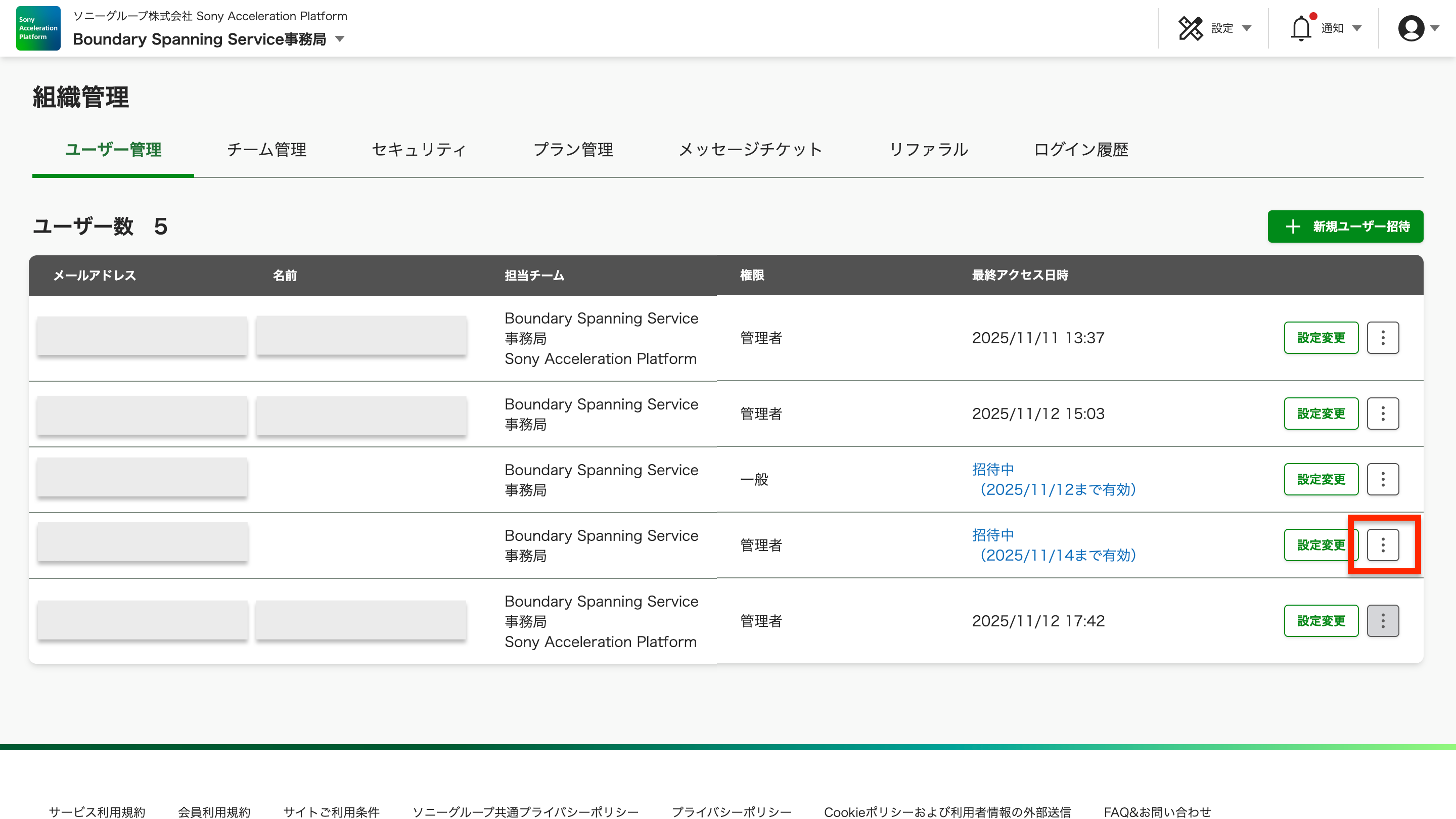The height and width of the screenshot is (819, 1456).
Task: Open the ログイン履歴 tab
Action: 1080,150
